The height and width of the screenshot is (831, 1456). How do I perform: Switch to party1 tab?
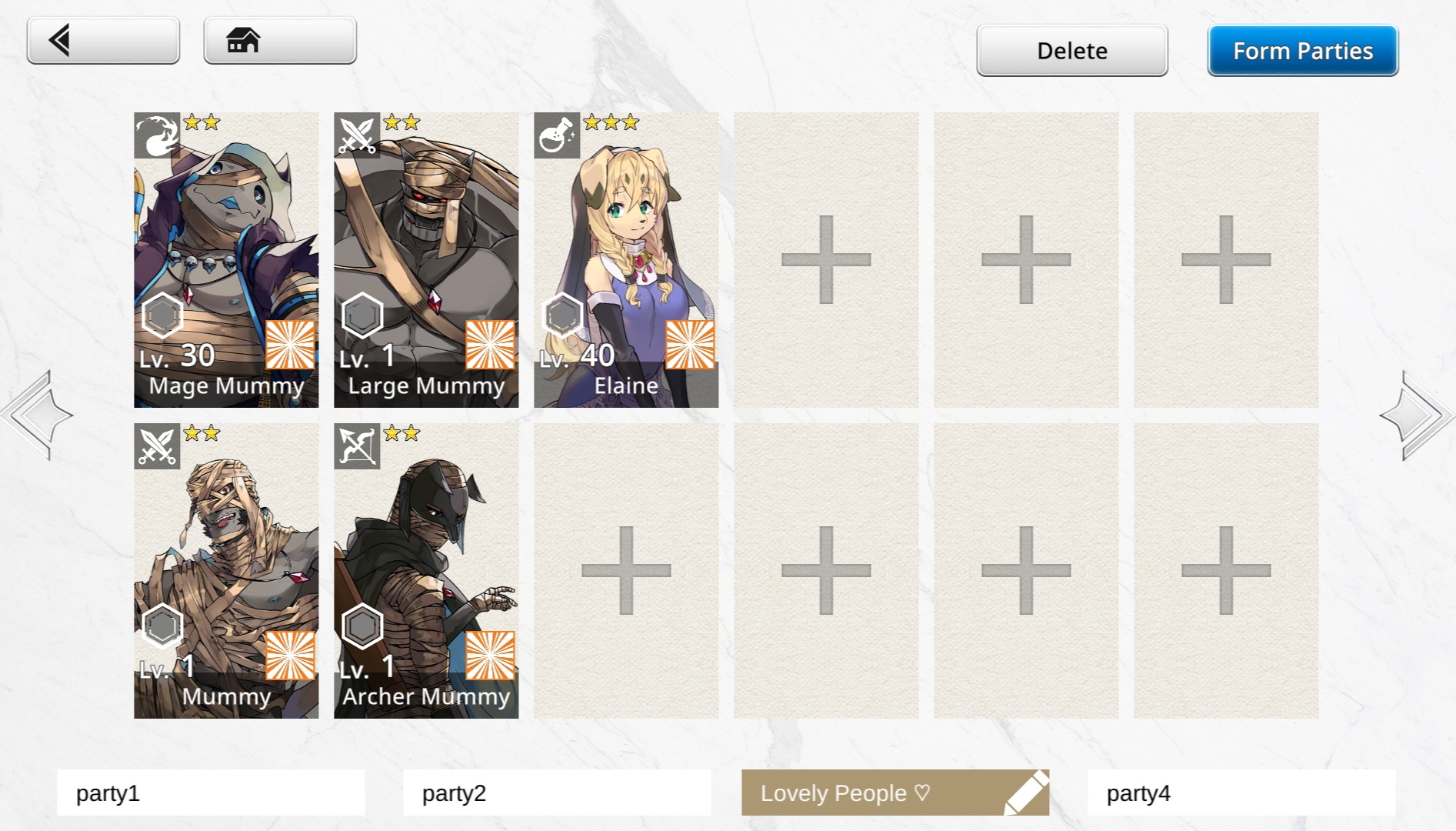point(211,793)
